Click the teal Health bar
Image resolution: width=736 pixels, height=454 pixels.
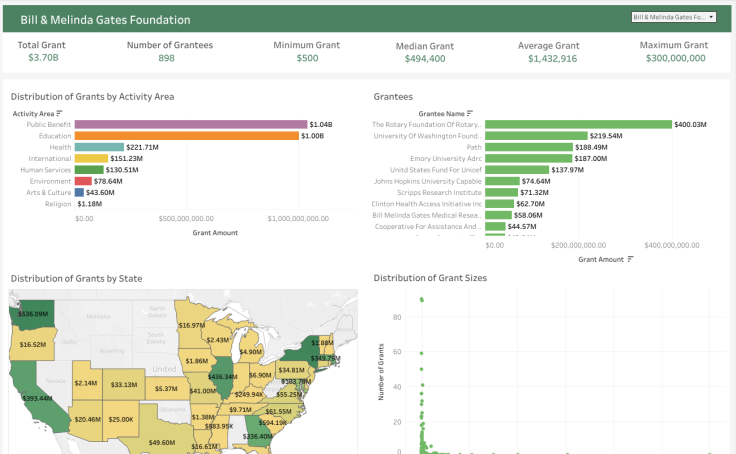pyautogui.click(x=98, y=147)
